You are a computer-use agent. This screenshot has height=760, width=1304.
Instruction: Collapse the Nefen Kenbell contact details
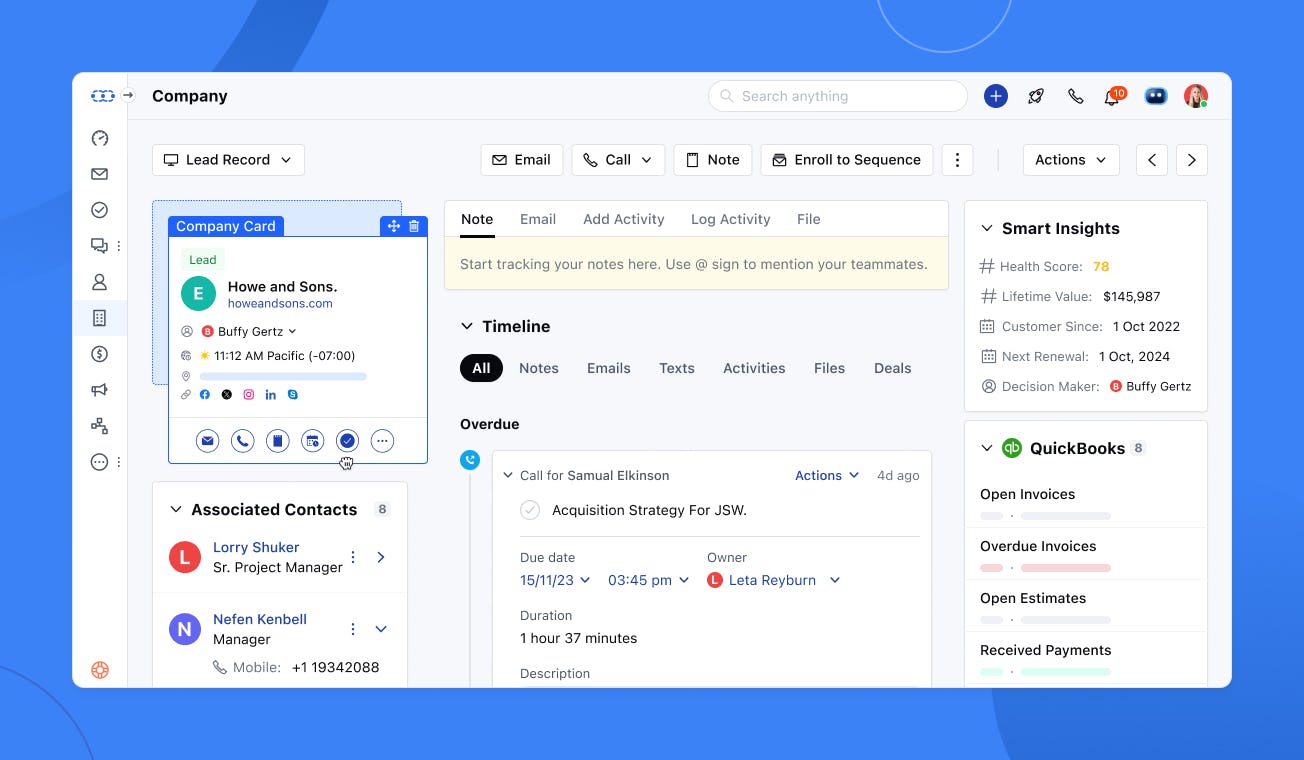(x=381, y=629)
